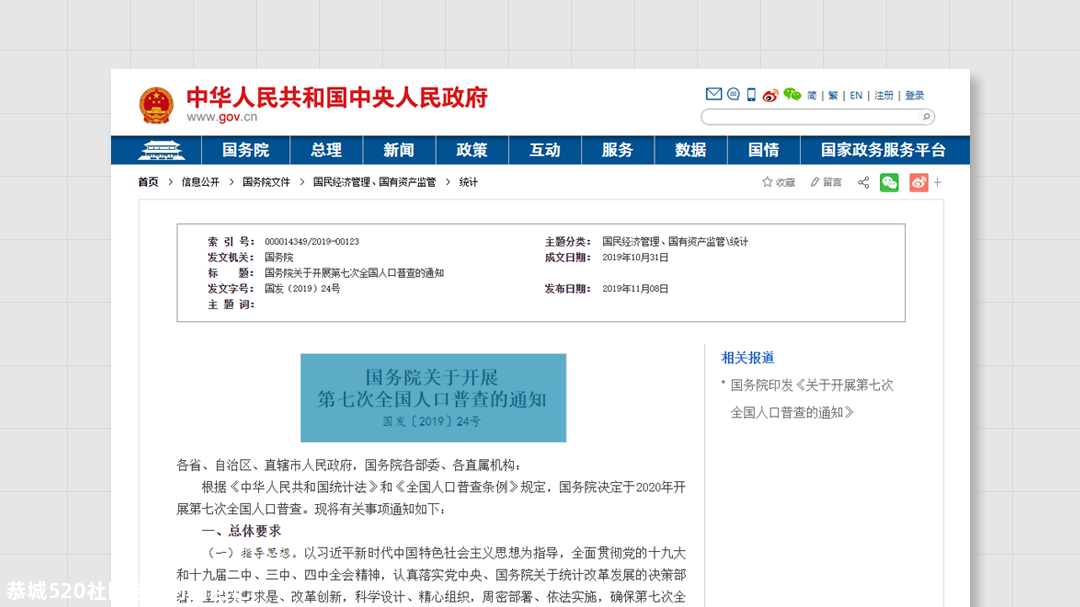Select the 数据 menu item
The image size is (1080, 607).
click(x=690, y=150)
